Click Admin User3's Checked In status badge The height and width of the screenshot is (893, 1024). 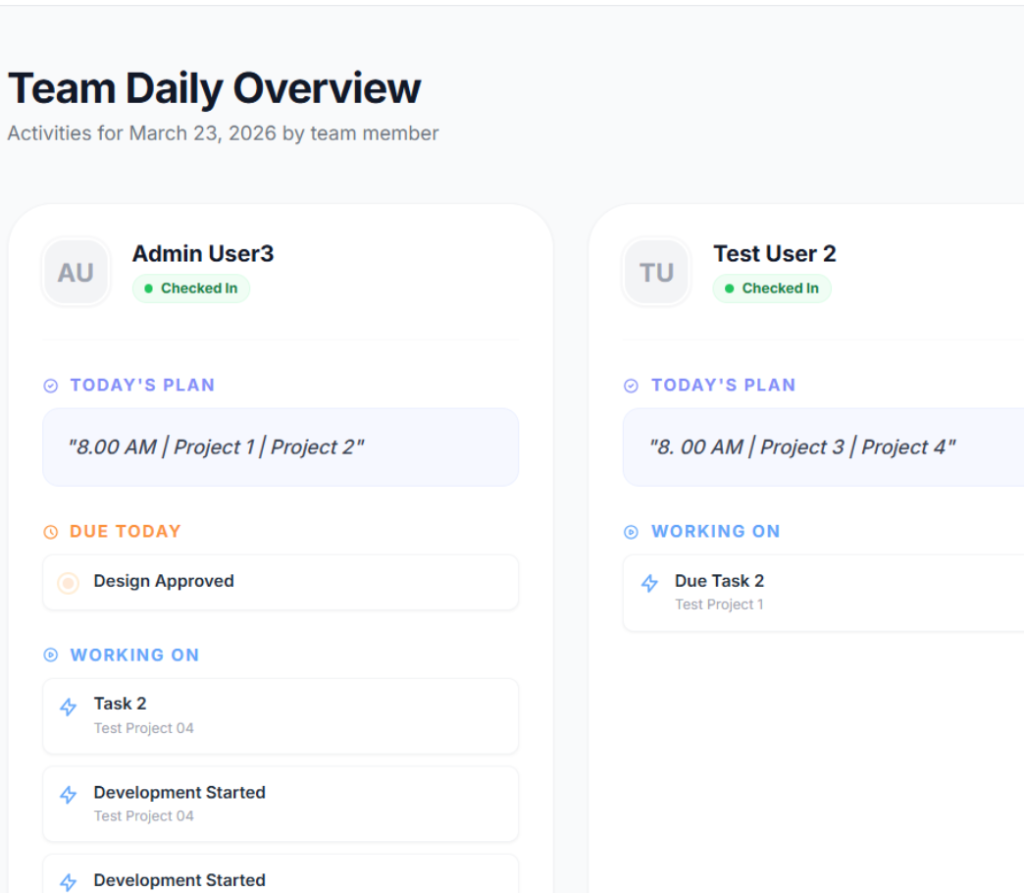[x=191, y=288]
